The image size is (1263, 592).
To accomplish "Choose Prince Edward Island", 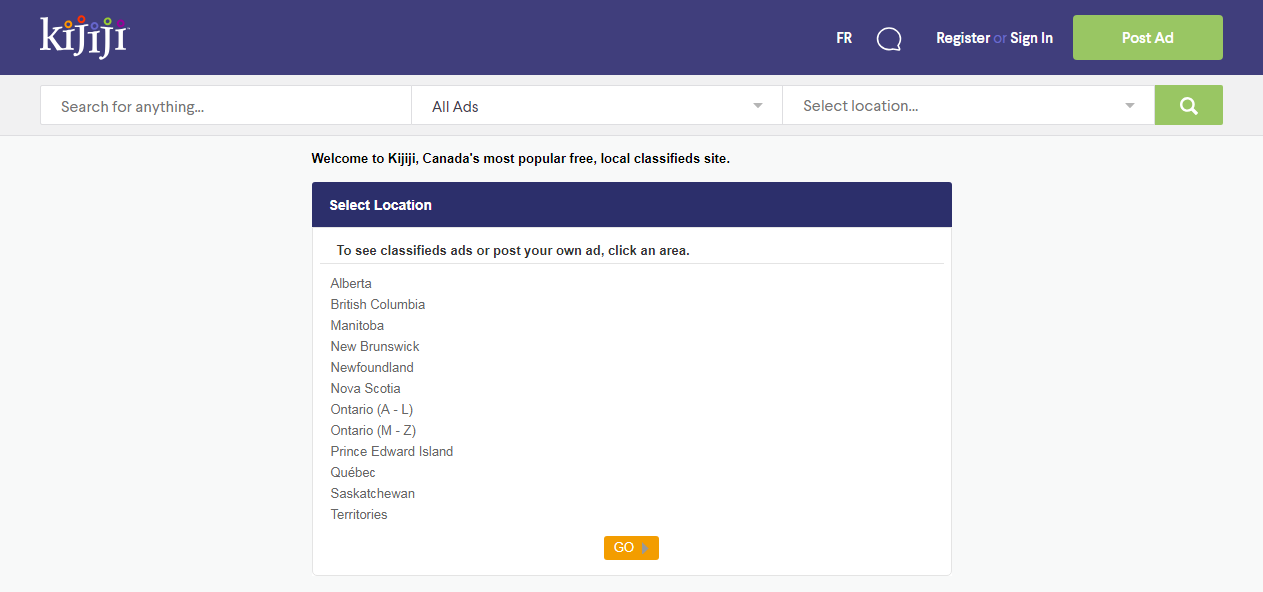I will pos(392,451).
